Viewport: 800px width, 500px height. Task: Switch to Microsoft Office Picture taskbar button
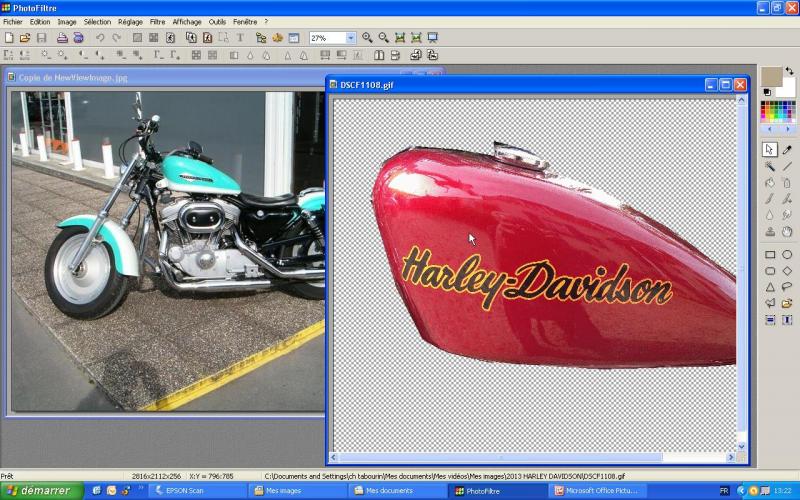coord(599,491)
